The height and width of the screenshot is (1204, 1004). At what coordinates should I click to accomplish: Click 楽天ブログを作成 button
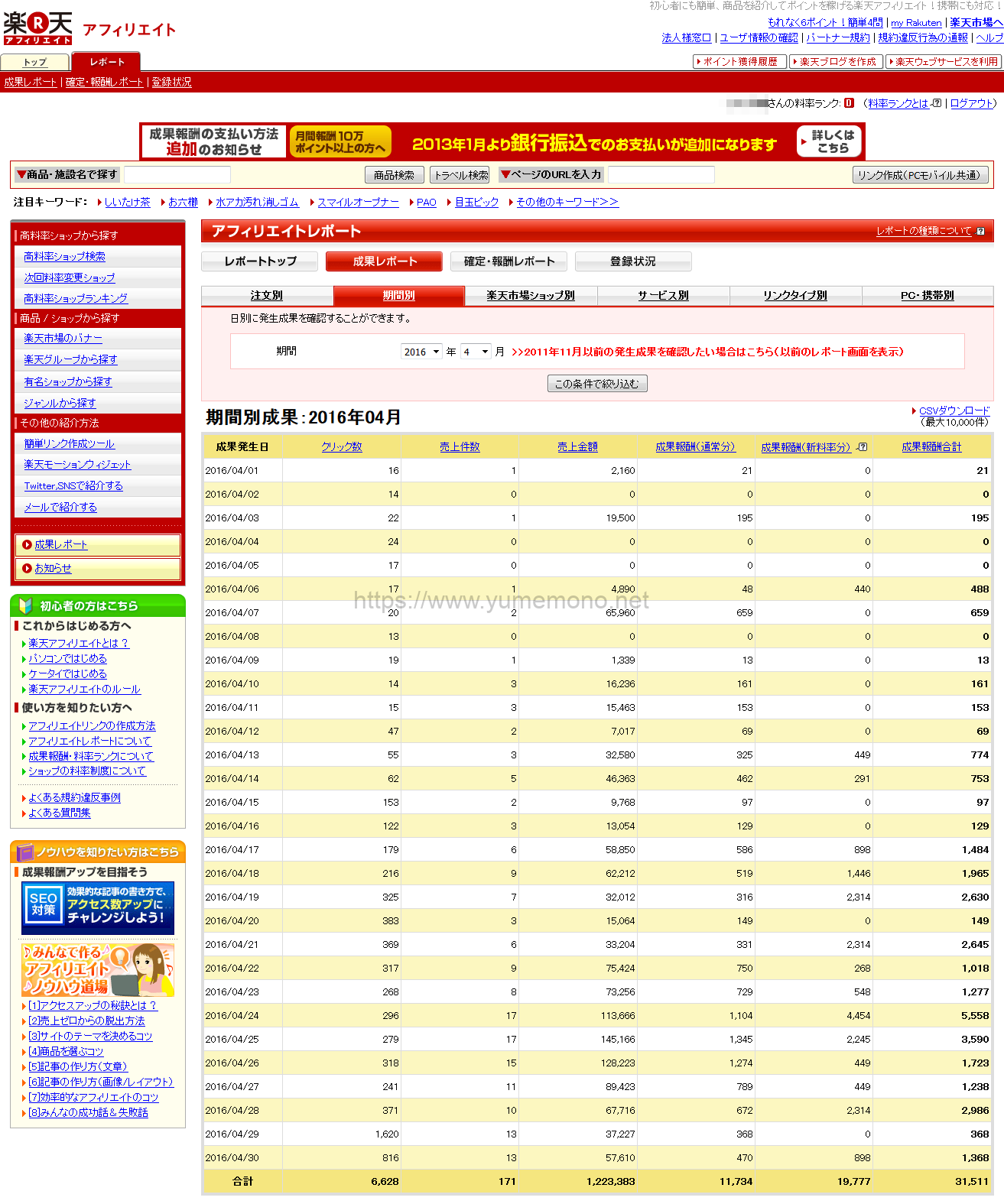pos(837,62)
